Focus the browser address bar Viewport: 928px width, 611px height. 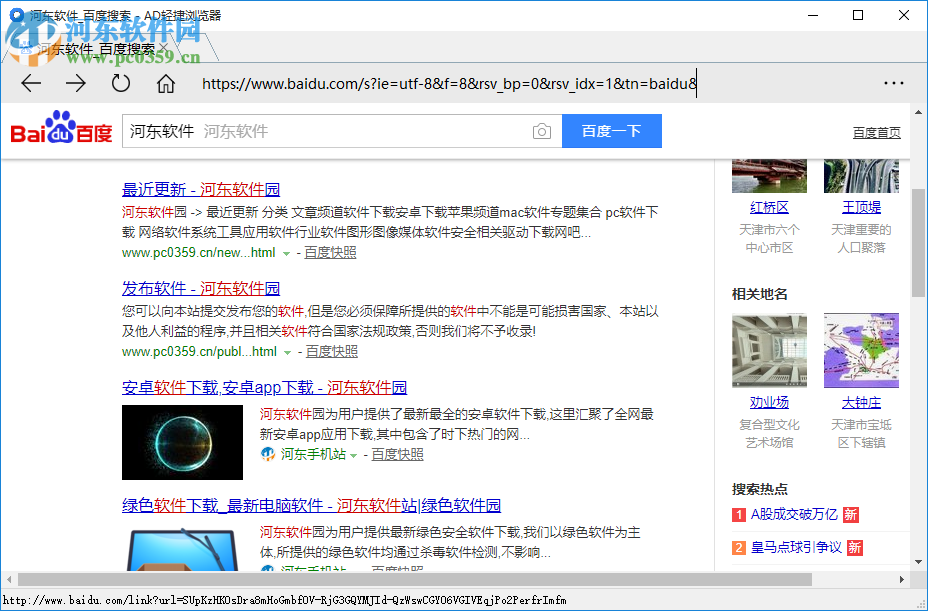450,83
